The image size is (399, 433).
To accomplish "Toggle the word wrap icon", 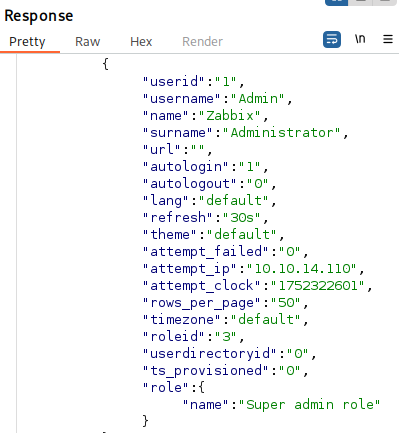I will tap(332, 39).
